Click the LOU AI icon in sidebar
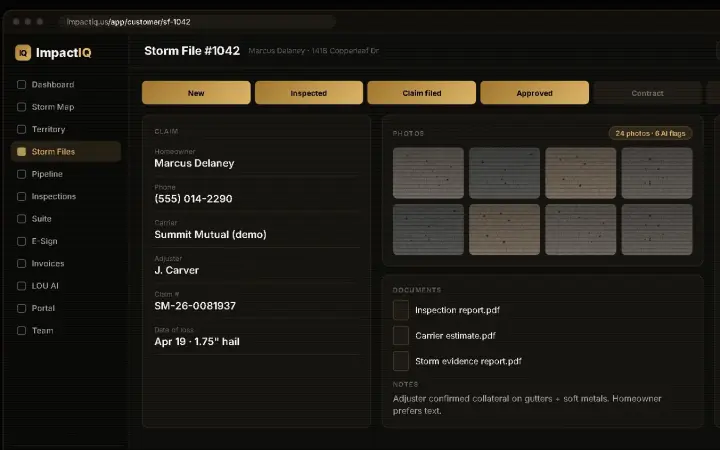This screenshot has height=450, width=720. [21, 286]
